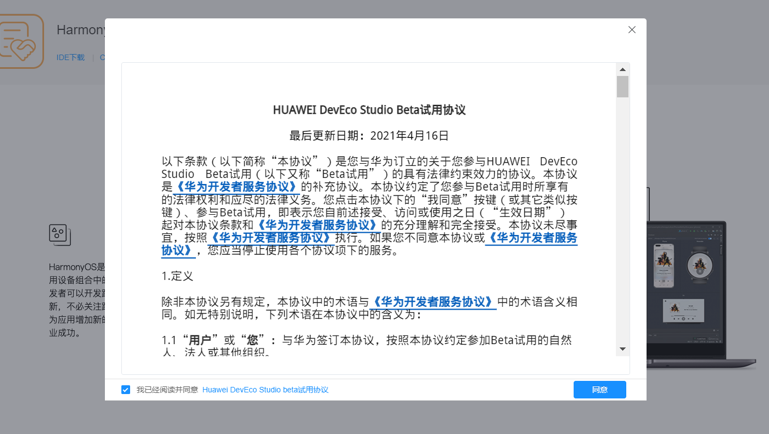Click the HarmonyOS logo icon in background page
The width and height of the screenshot is (769, 434).
(20, 42)
